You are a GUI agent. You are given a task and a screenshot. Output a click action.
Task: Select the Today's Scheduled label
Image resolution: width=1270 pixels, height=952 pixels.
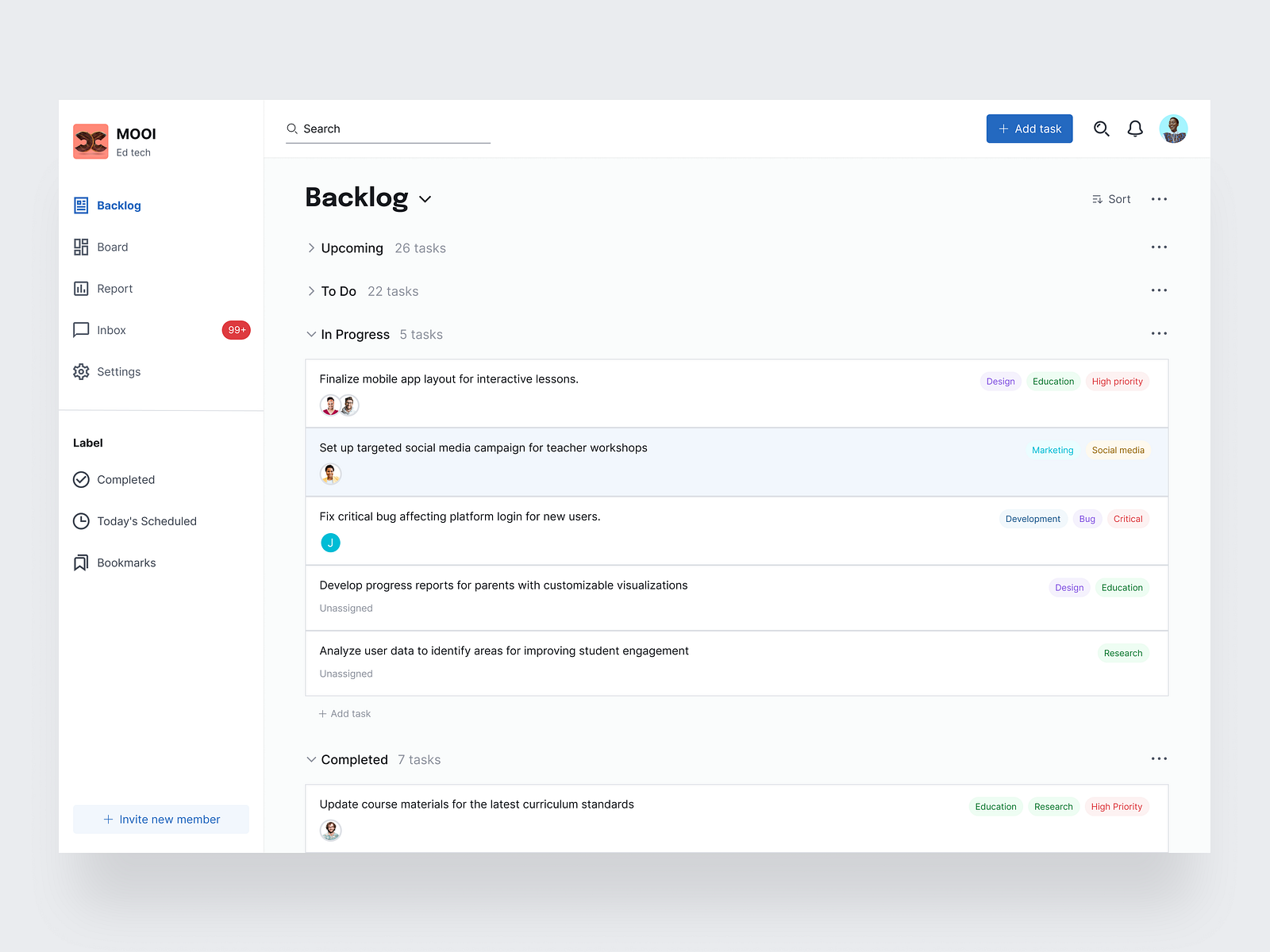(x=146, y=521)
